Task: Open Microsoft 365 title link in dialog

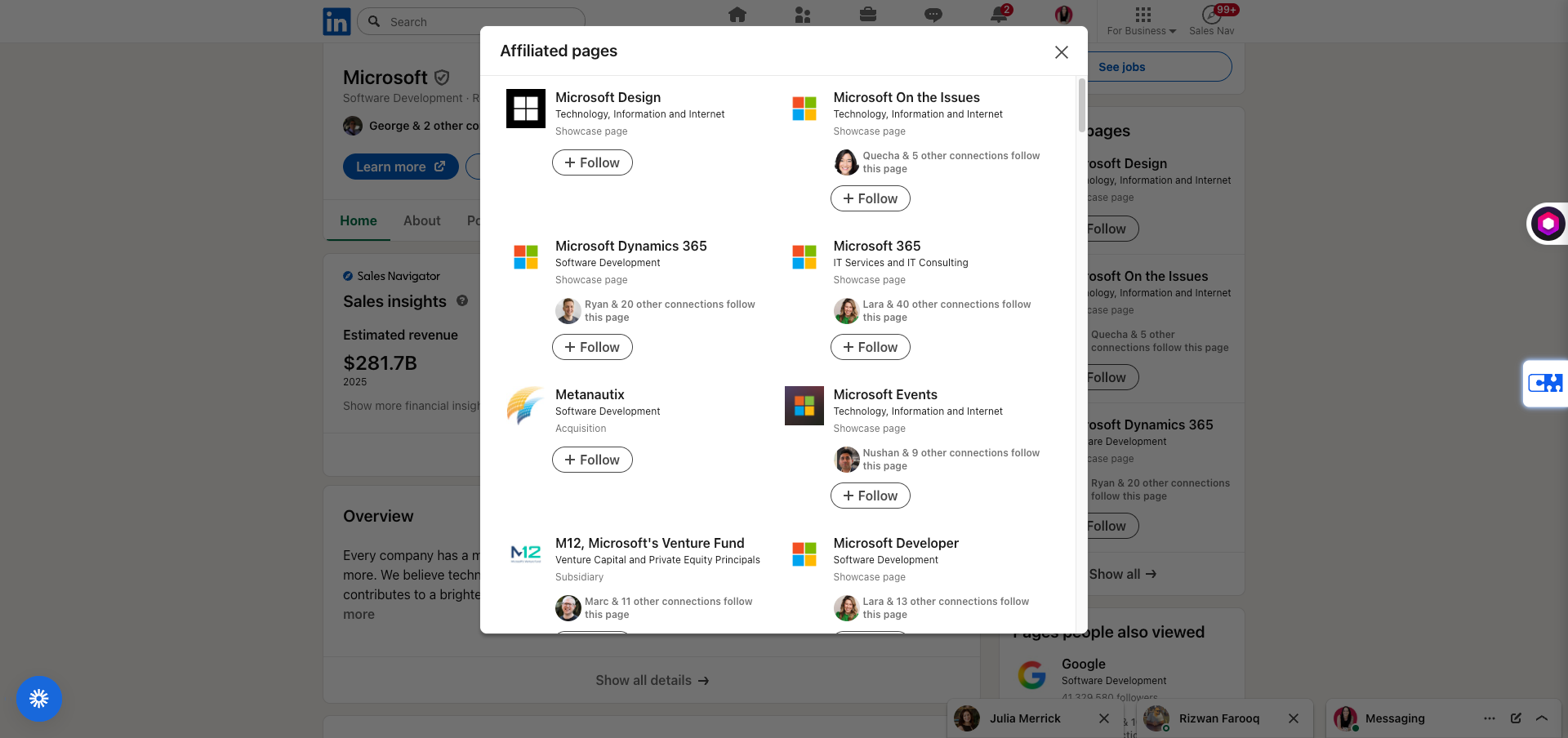Action: 877,246
